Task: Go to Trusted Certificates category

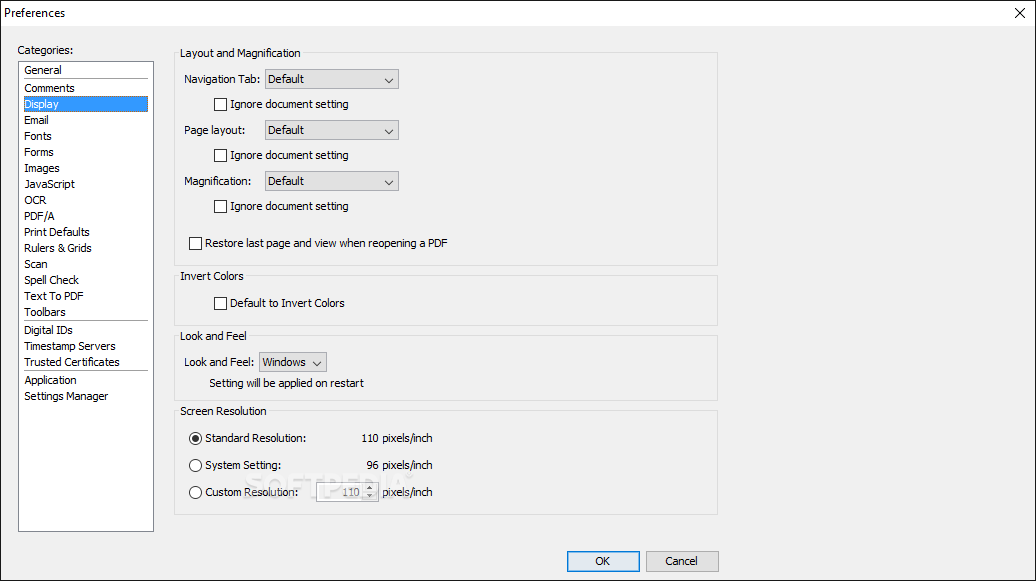Action: tap(71, 362)
